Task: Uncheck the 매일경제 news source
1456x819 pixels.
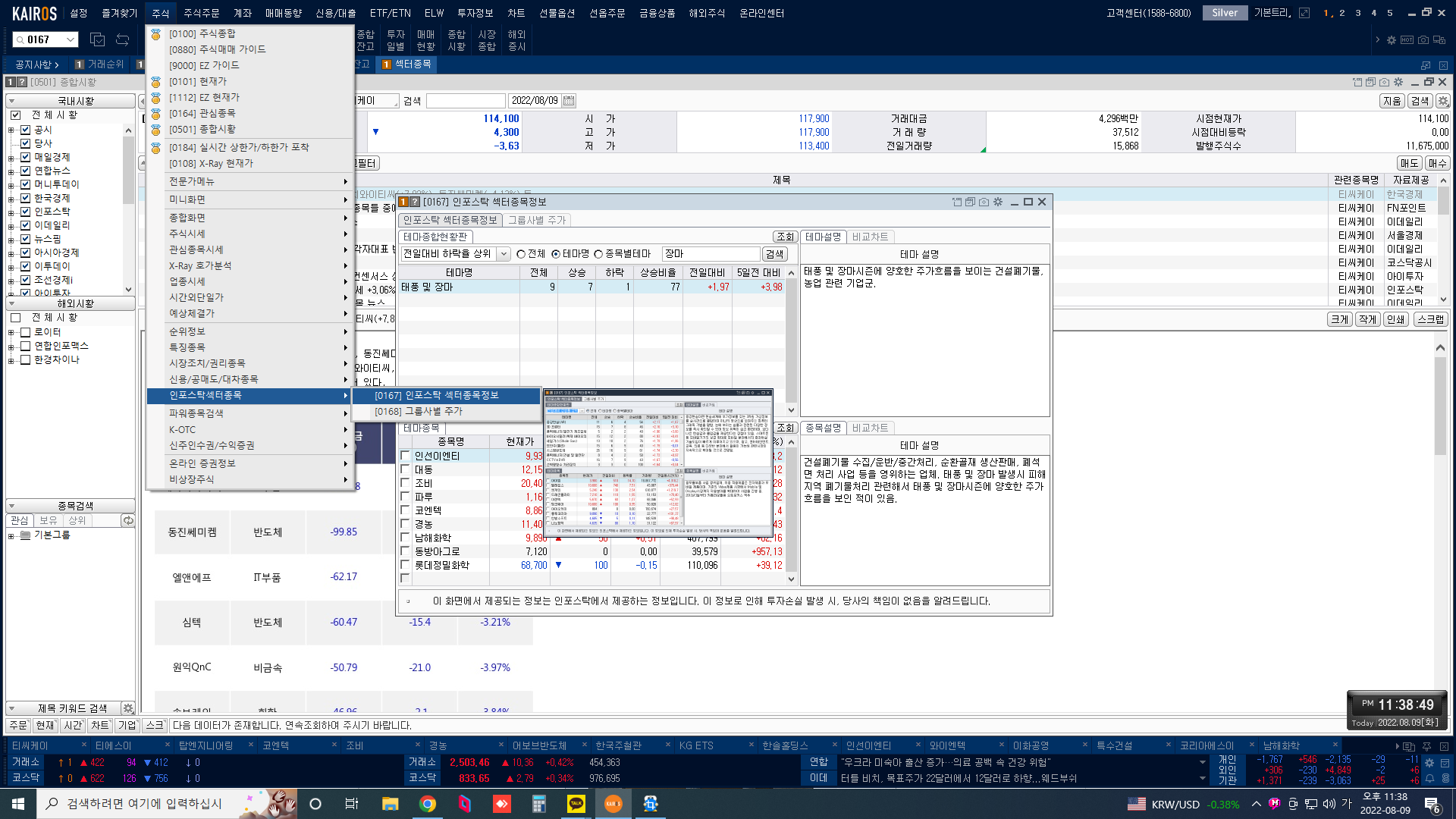Action: [26, 157]
